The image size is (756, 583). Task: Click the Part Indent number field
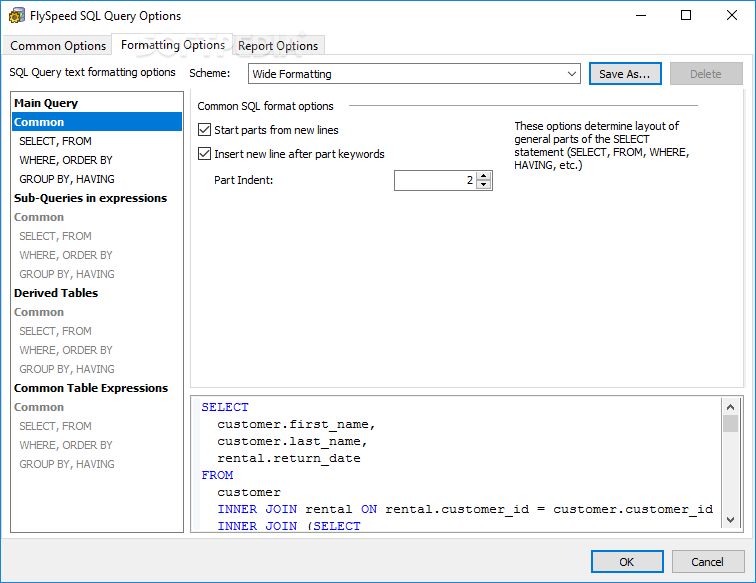click(x=435, y=180)
